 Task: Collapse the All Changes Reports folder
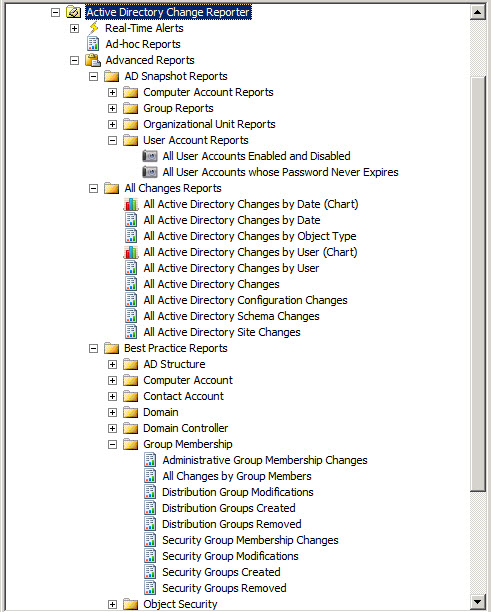(x=93, y=189)
